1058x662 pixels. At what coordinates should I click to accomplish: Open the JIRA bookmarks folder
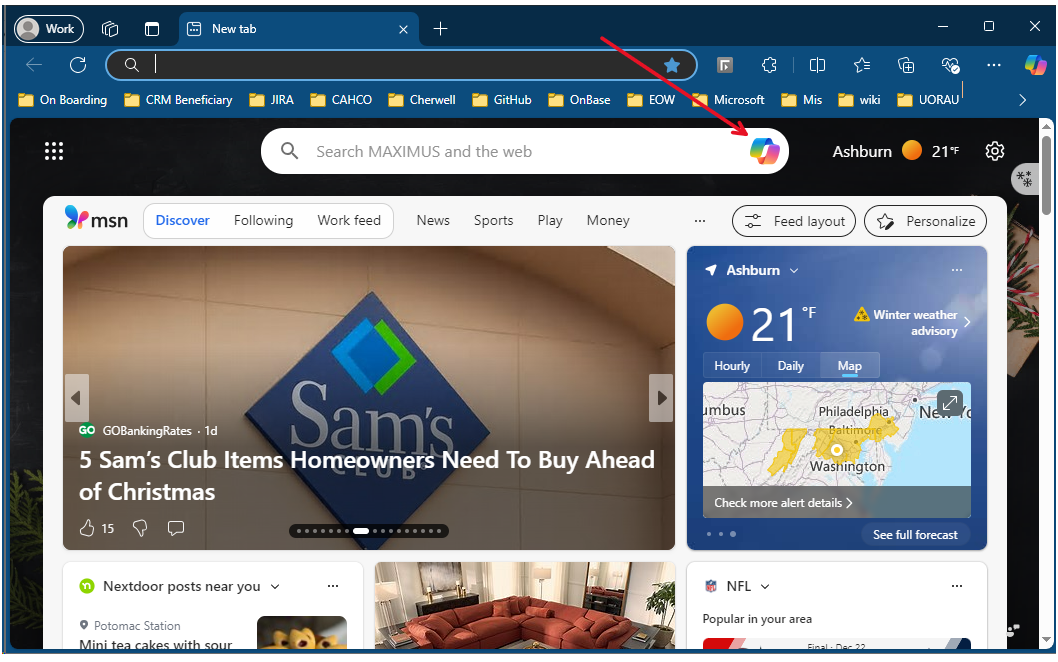[x=271, y=100]
